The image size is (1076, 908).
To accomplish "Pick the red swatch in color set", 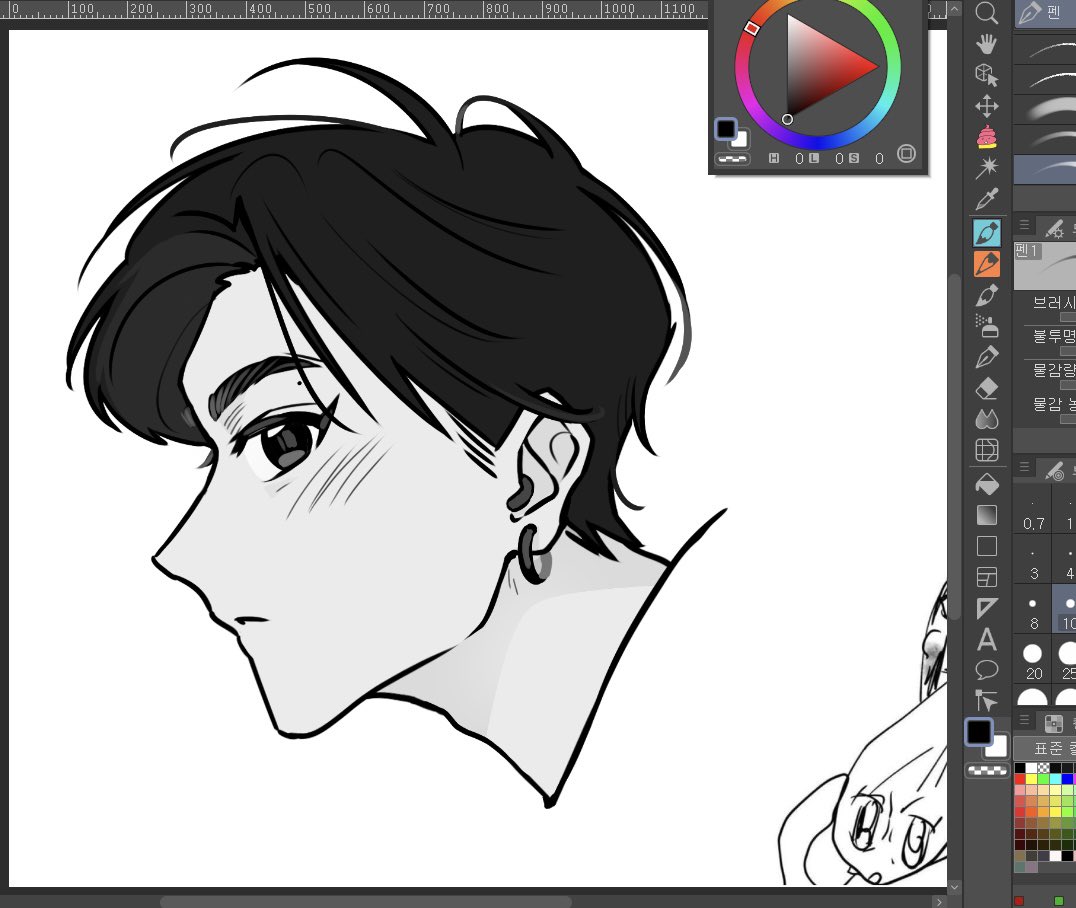I will (x=1020, y=779).
